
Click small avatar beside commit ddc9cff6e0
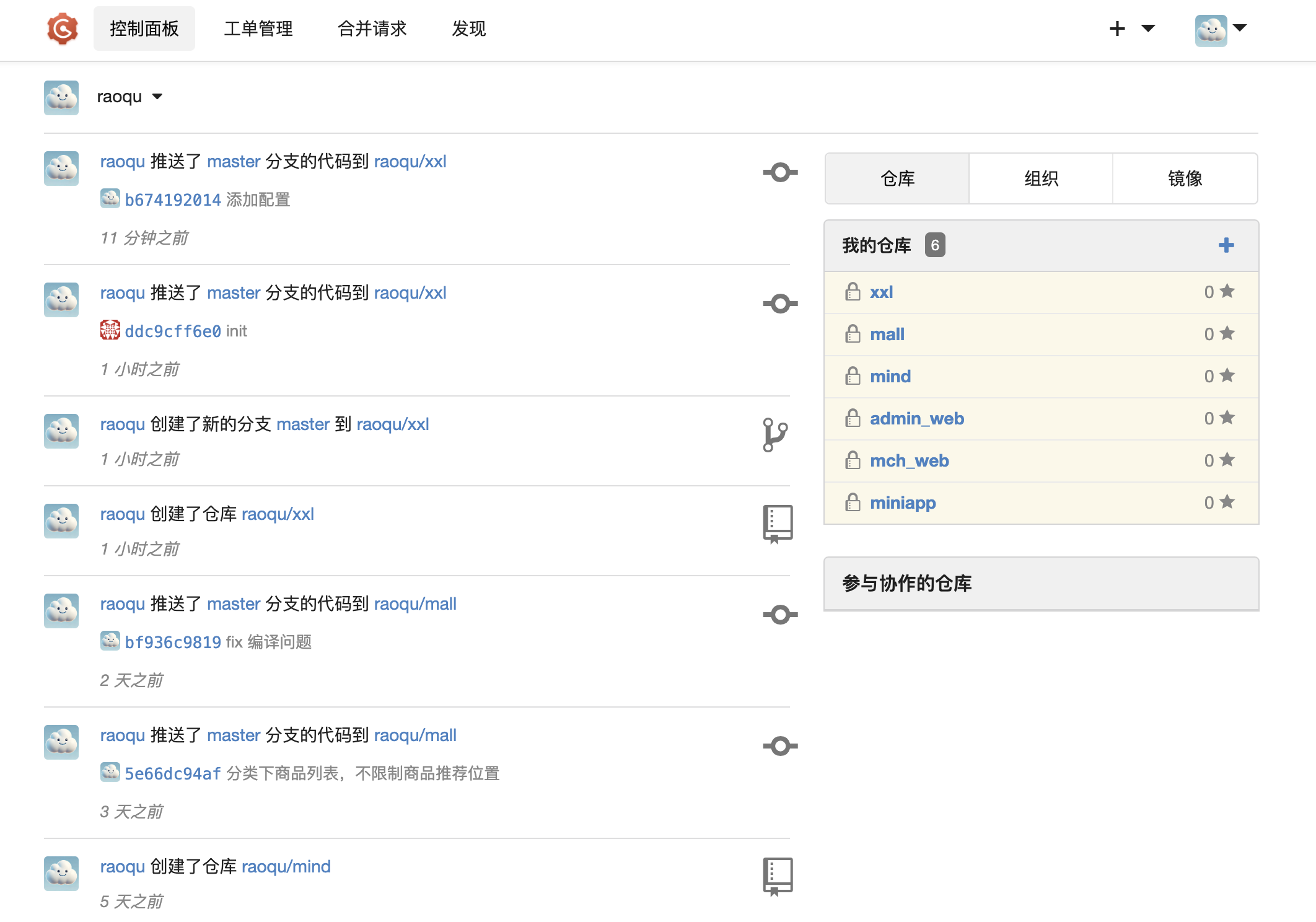110,330
